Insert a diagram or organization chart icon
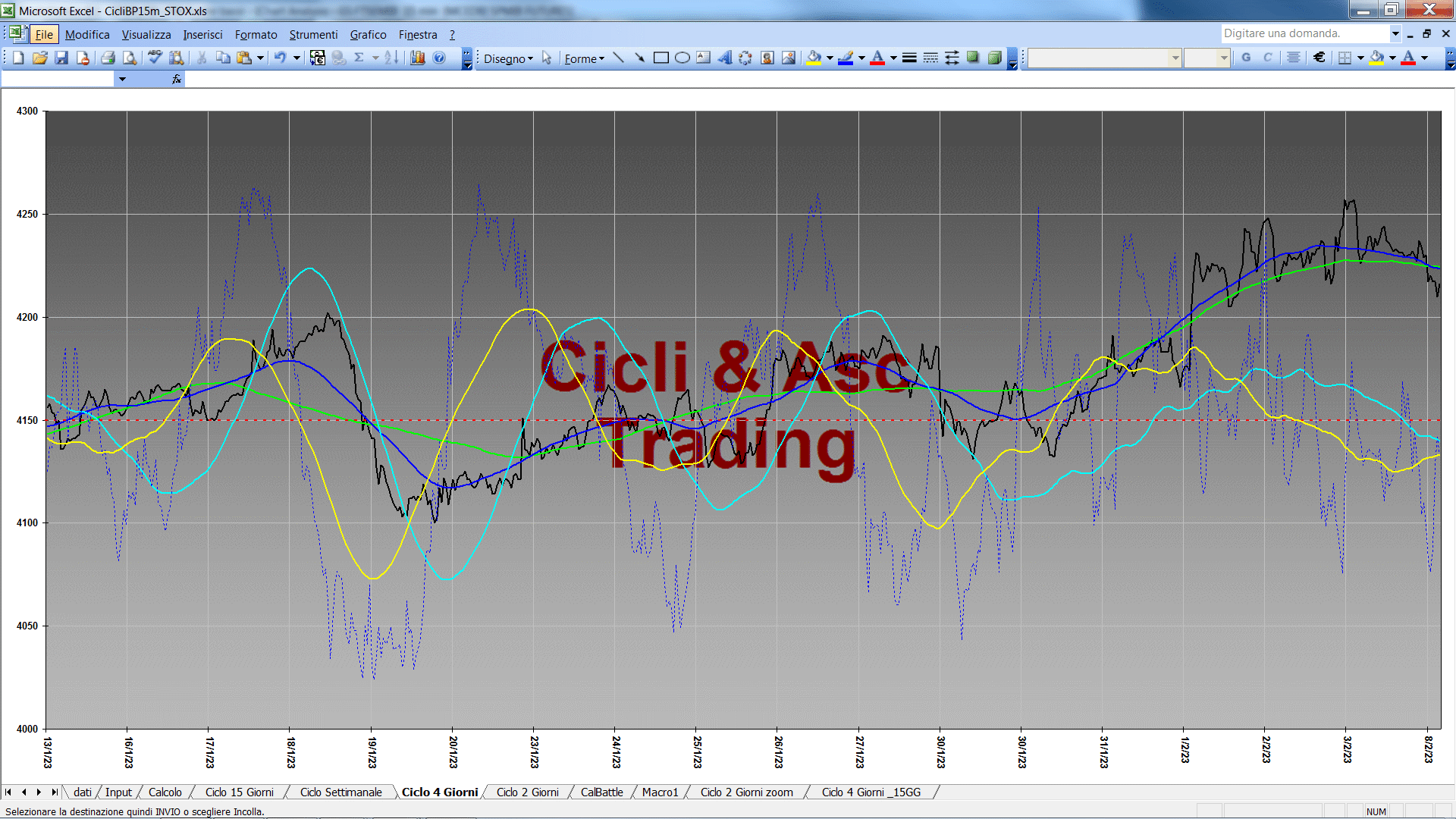This screenshot has width=1456, height=819. tap(745, 58)
